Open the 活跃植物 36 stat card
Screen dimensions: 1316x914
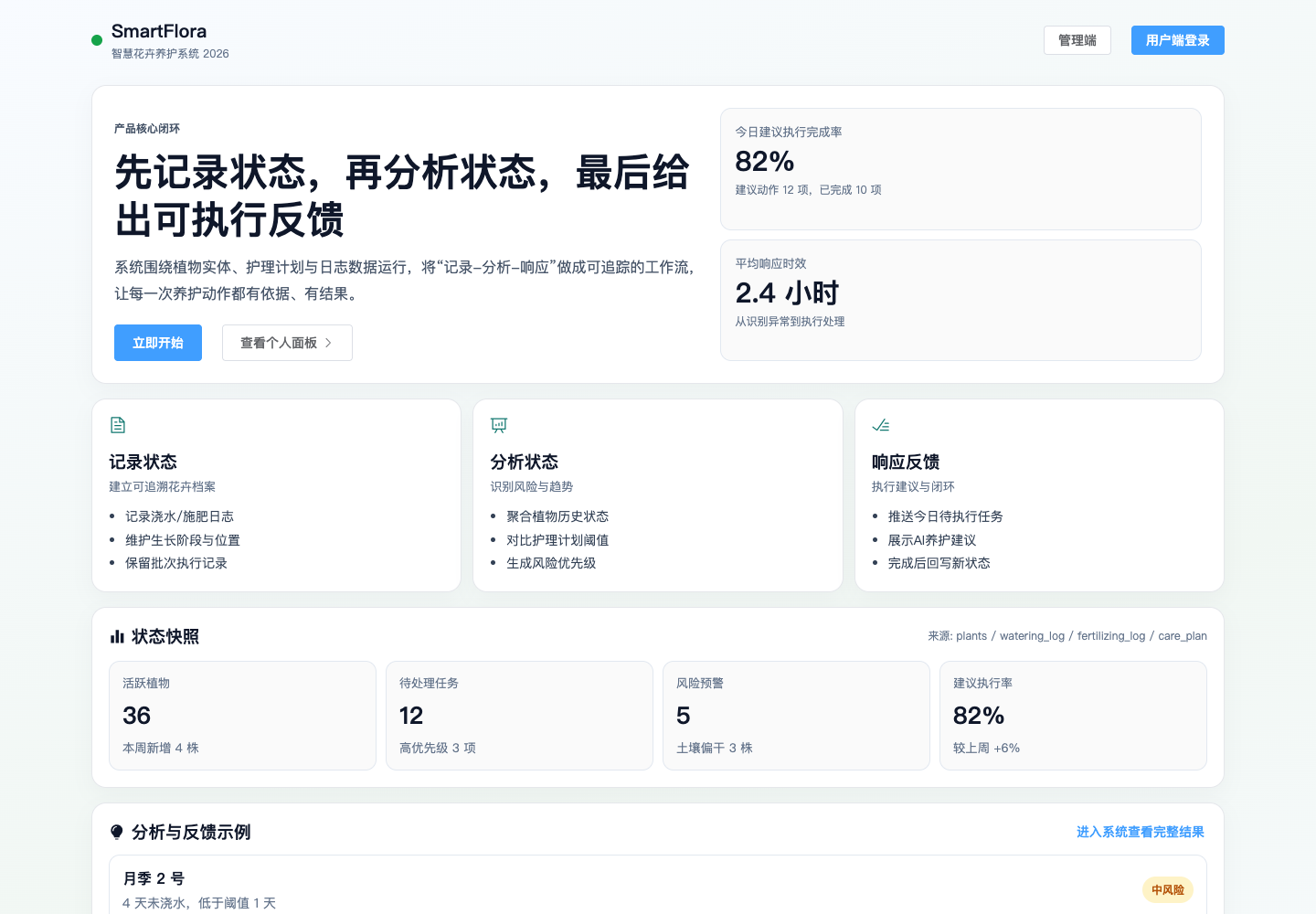tap(242, 716)
